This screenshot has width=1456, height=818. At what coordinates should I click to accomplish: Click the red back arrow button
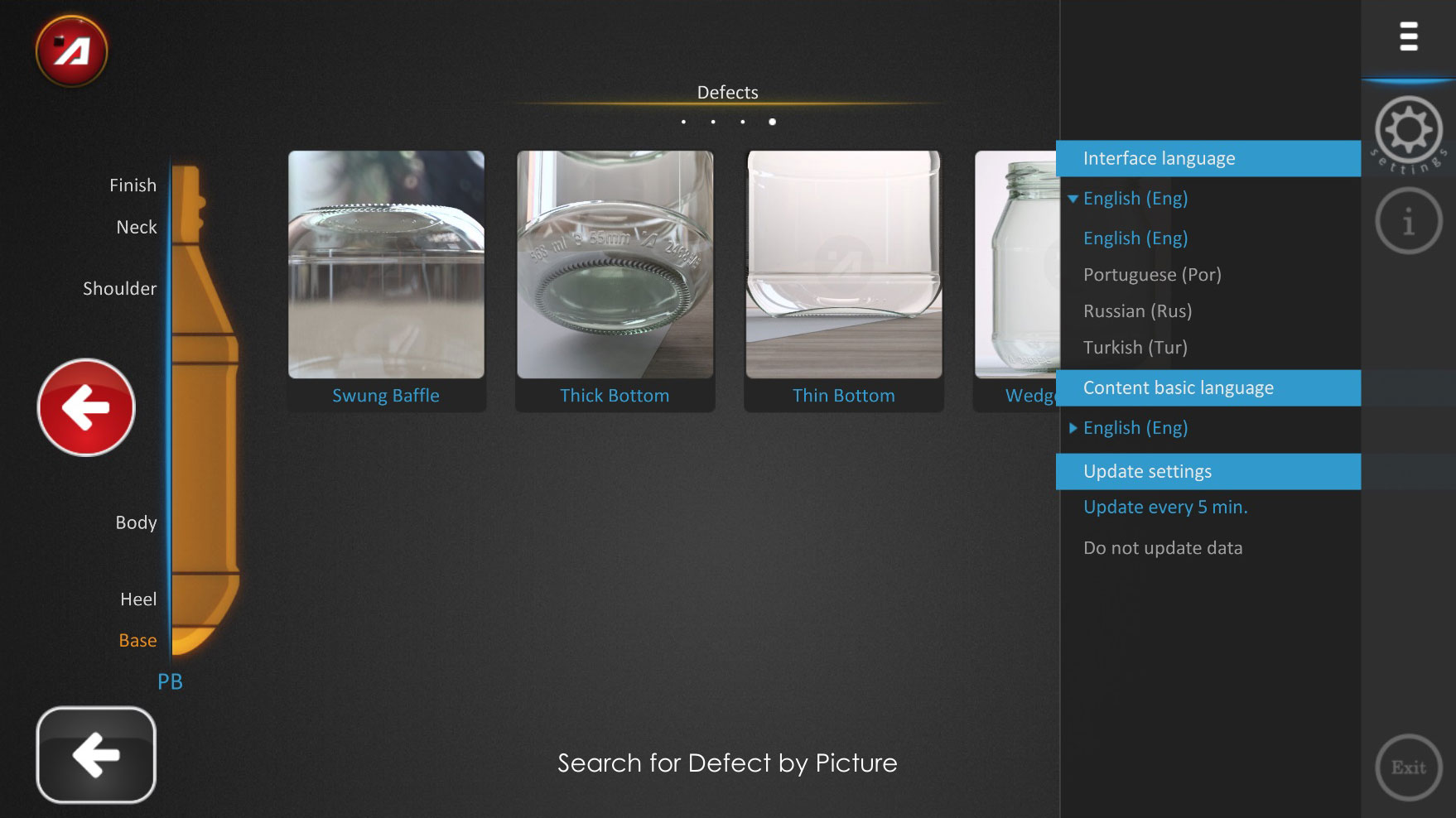point(85,407)
